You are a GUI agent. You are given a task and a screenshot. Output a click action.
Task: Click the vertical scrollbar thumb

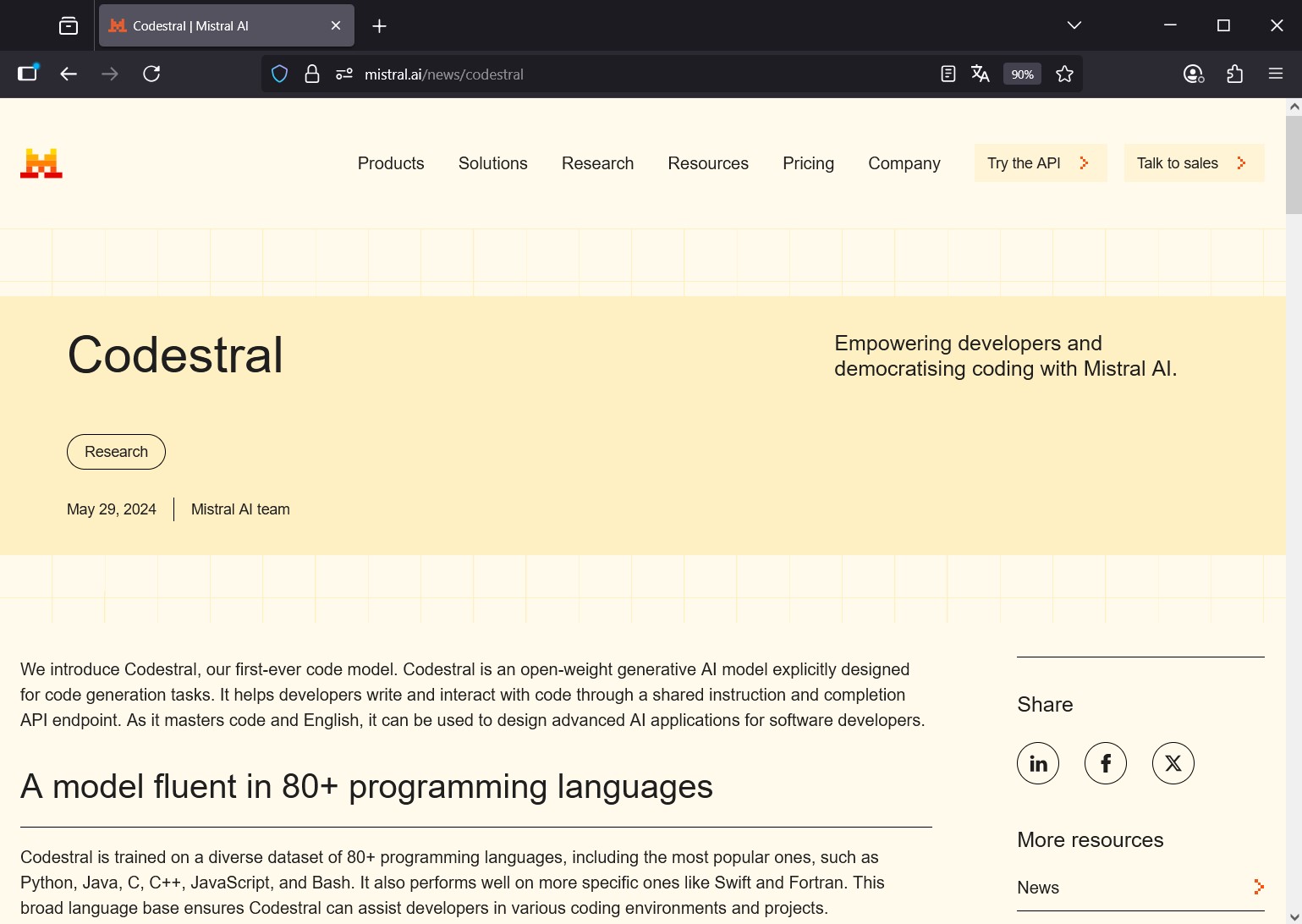pyautogui.click(x=1294, y=165)
